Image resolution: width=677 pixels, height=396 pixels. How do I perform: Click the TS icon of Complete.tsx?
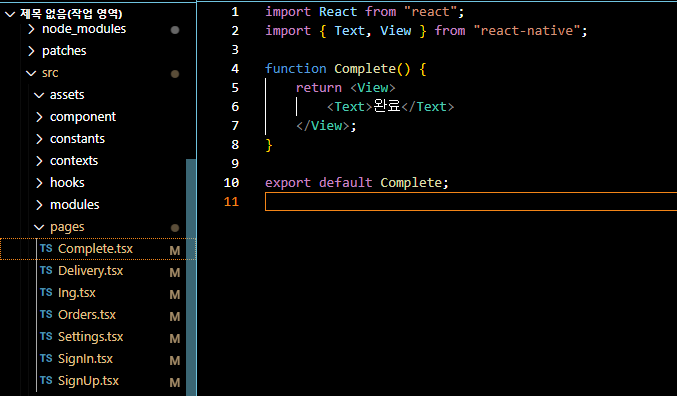click(46, 248)
